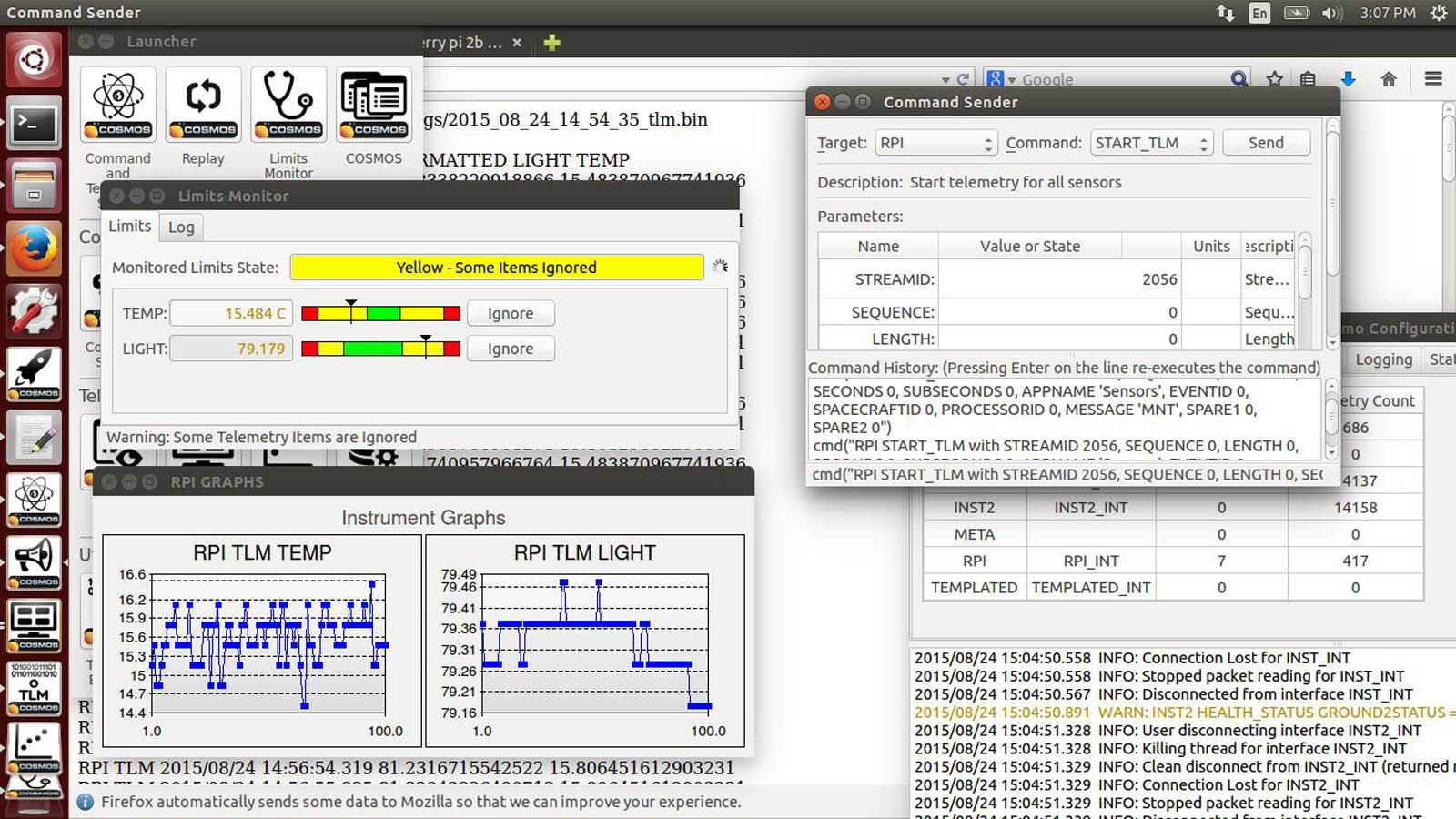Launch the Terminal from the dock
Viewport: 1456px width, 819px height.
click(34, 123)
